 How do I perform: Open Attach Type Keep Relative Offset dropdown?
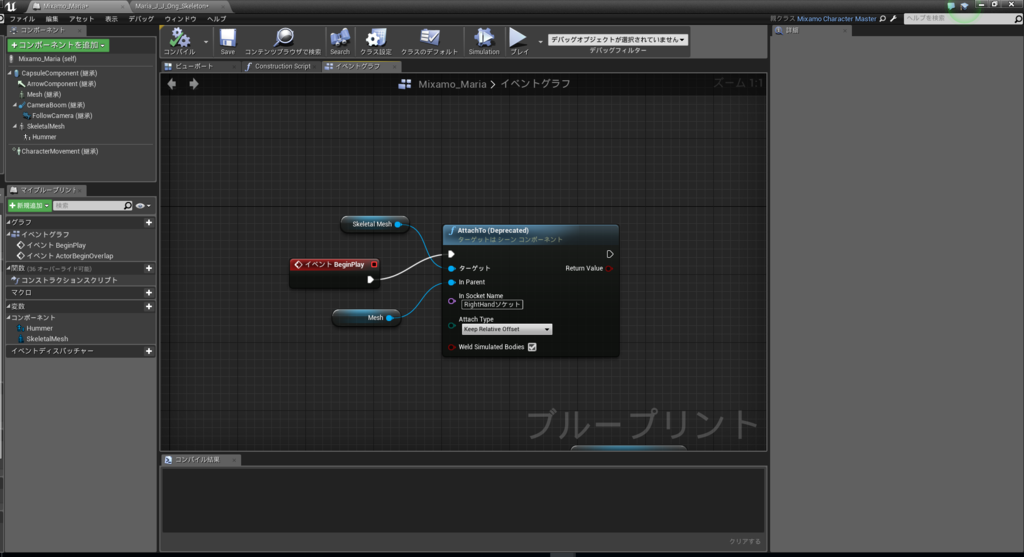tap(507, 329)
